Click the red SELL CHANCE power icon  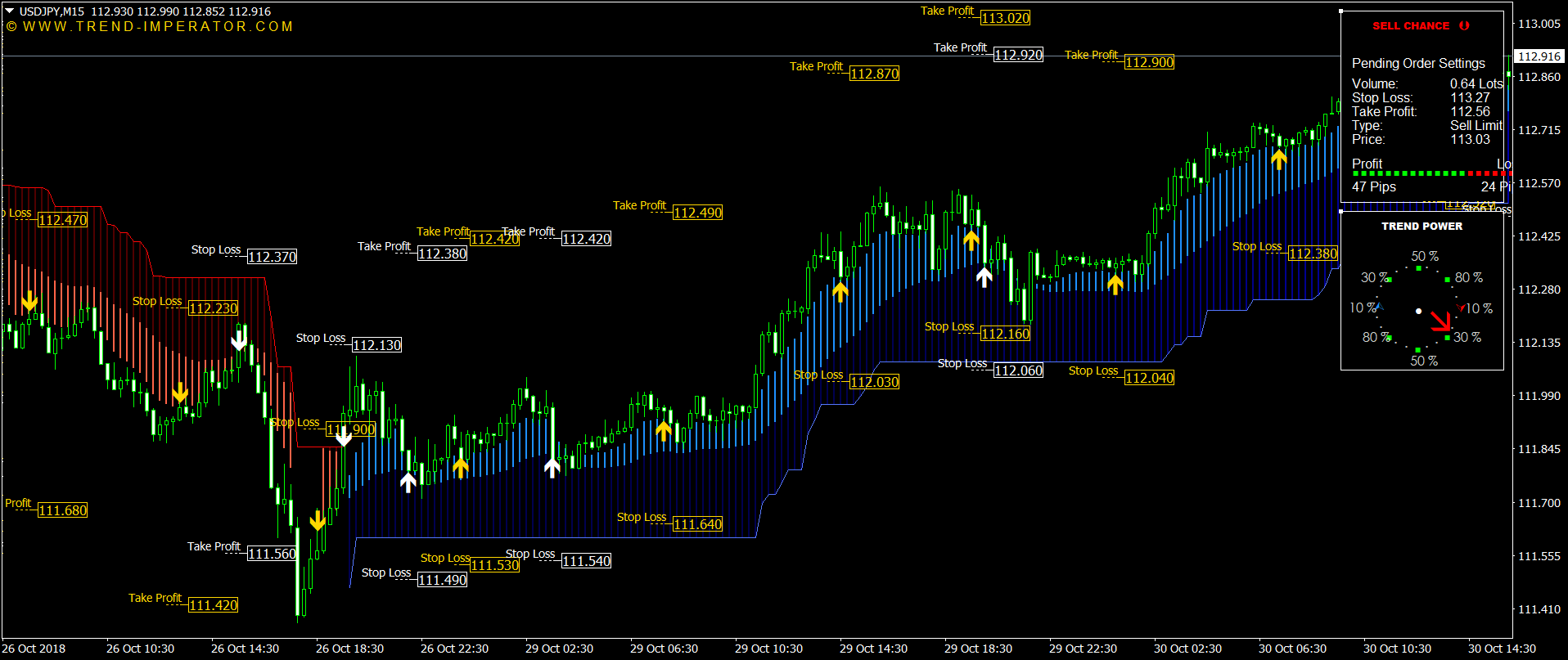tap(1464, 25)
